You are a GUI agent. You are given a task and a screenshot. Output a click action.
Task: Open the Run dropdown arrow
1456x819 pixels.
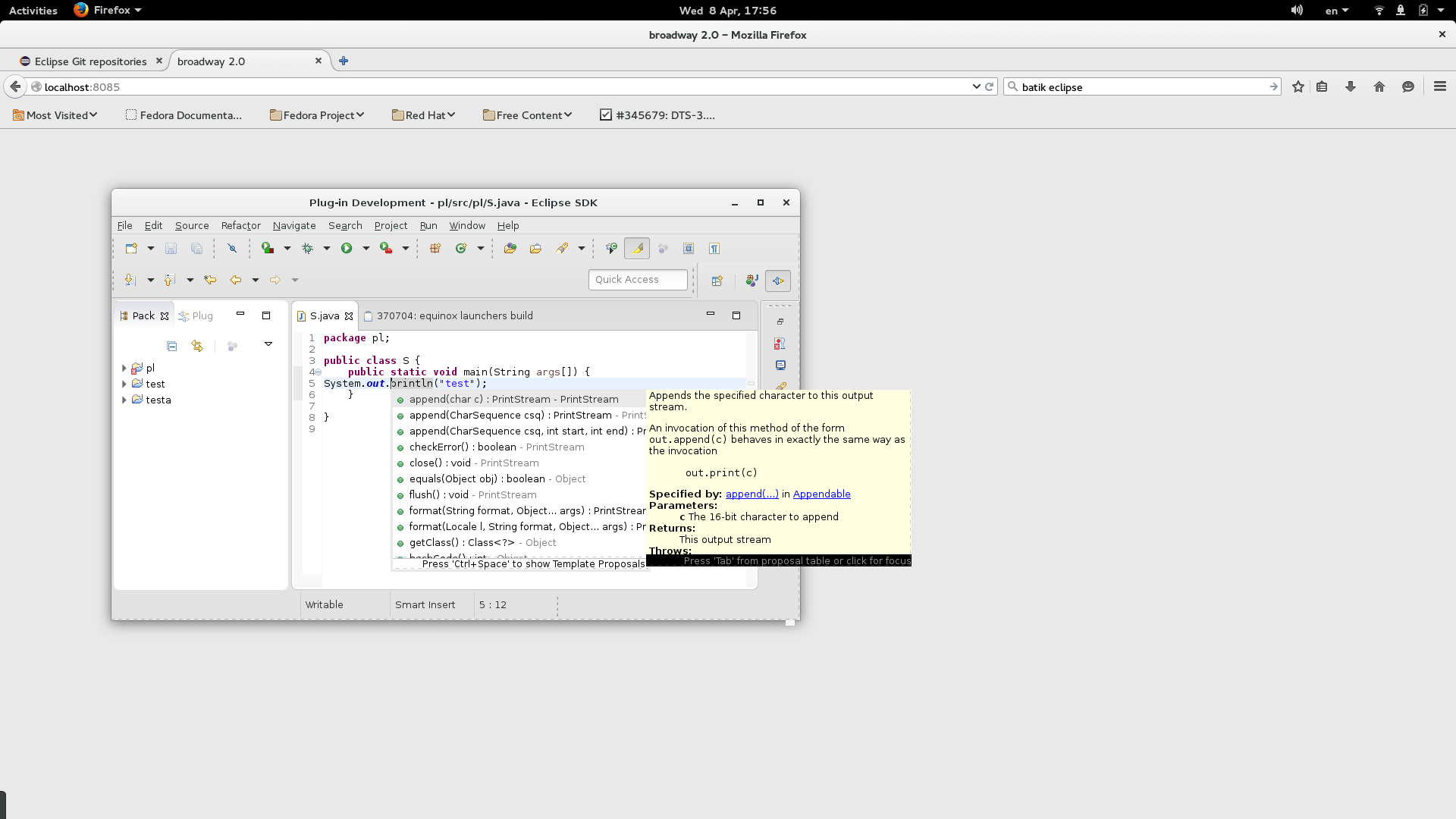pos(366,248)
